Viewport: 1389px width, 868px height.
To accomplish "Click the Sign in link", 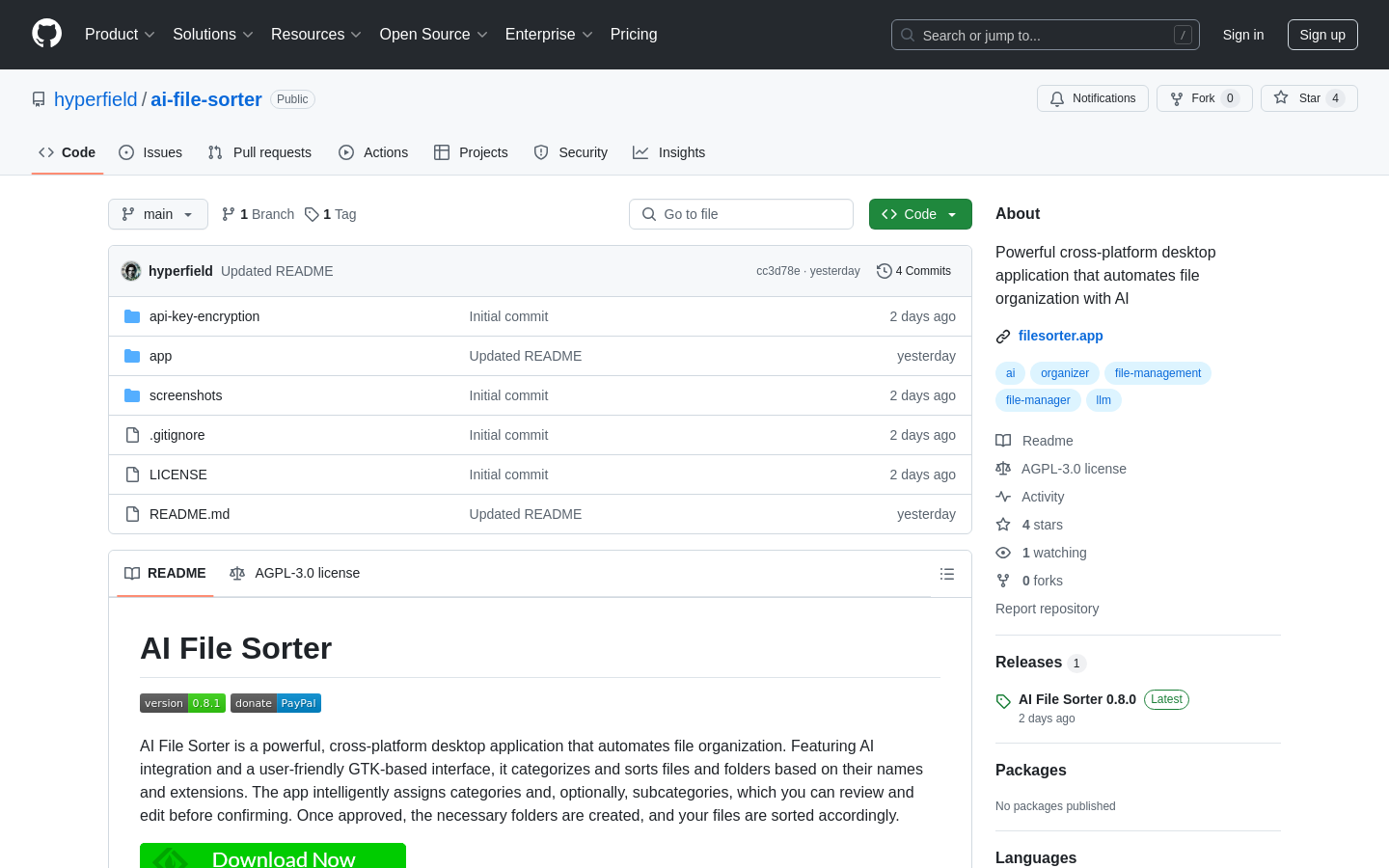I will [1243, 35].
